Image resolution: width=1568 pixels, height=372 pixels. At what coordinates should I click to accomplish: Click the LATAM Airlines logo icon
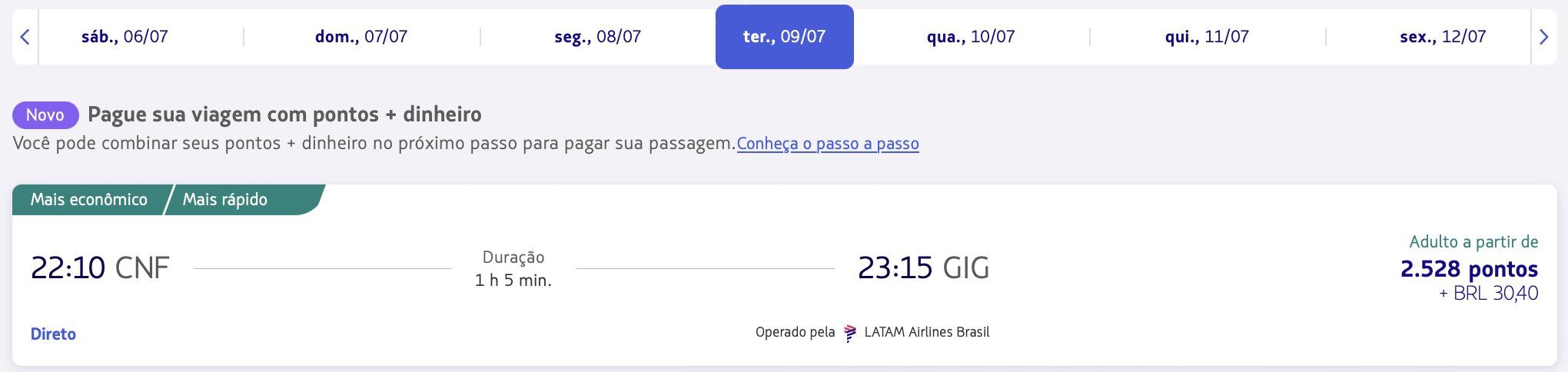point(849,333)
